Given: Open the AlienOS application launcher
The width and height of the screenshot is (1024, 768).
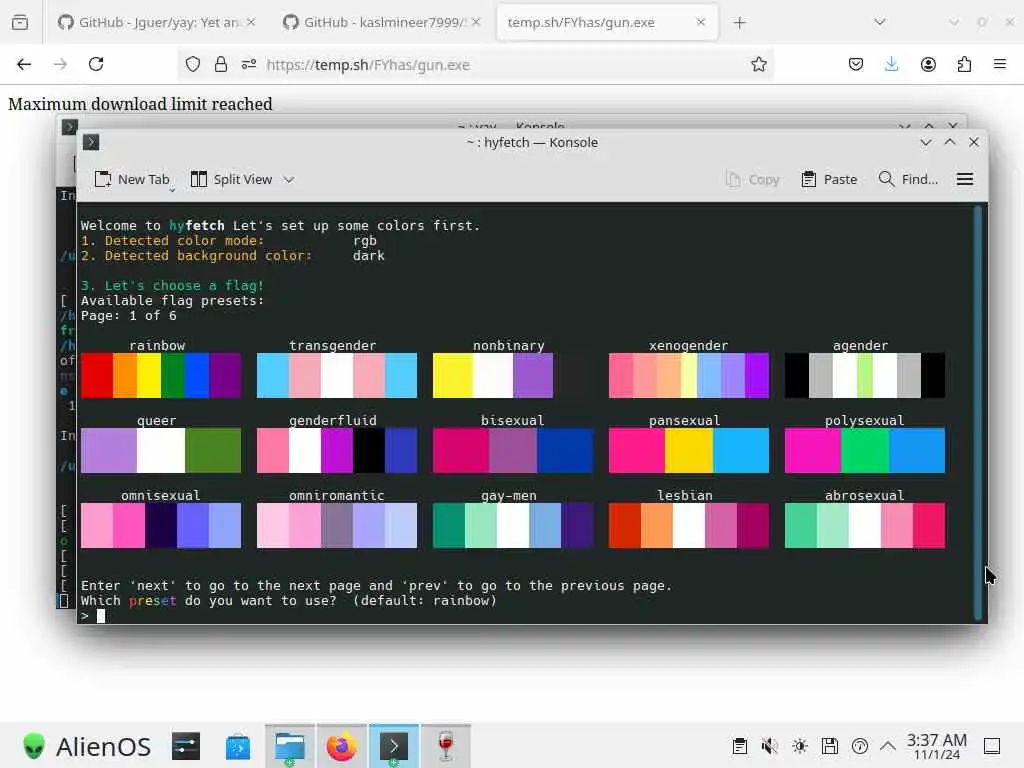Looking at the screenshot, I should click(x=86, y=746).
